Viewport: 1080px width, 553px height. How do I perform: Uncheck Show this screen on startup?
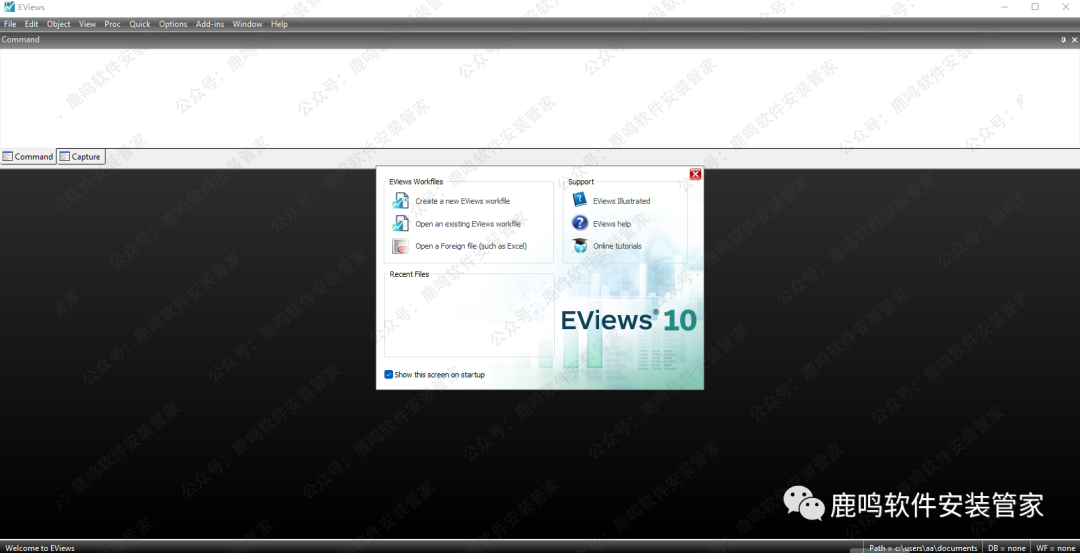[x=389, y=375]
